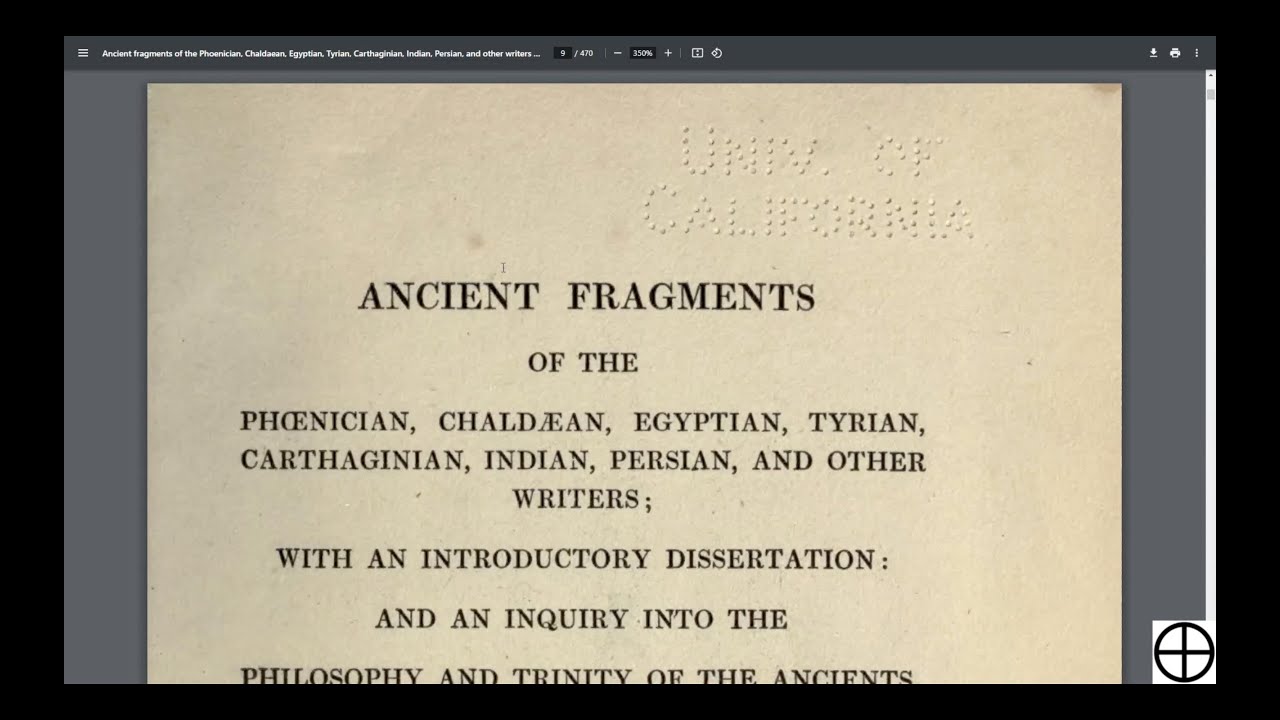This screenshot has width=1280, height=720.
Task: Zoom in with the plus button
Action: coord(668,53)
